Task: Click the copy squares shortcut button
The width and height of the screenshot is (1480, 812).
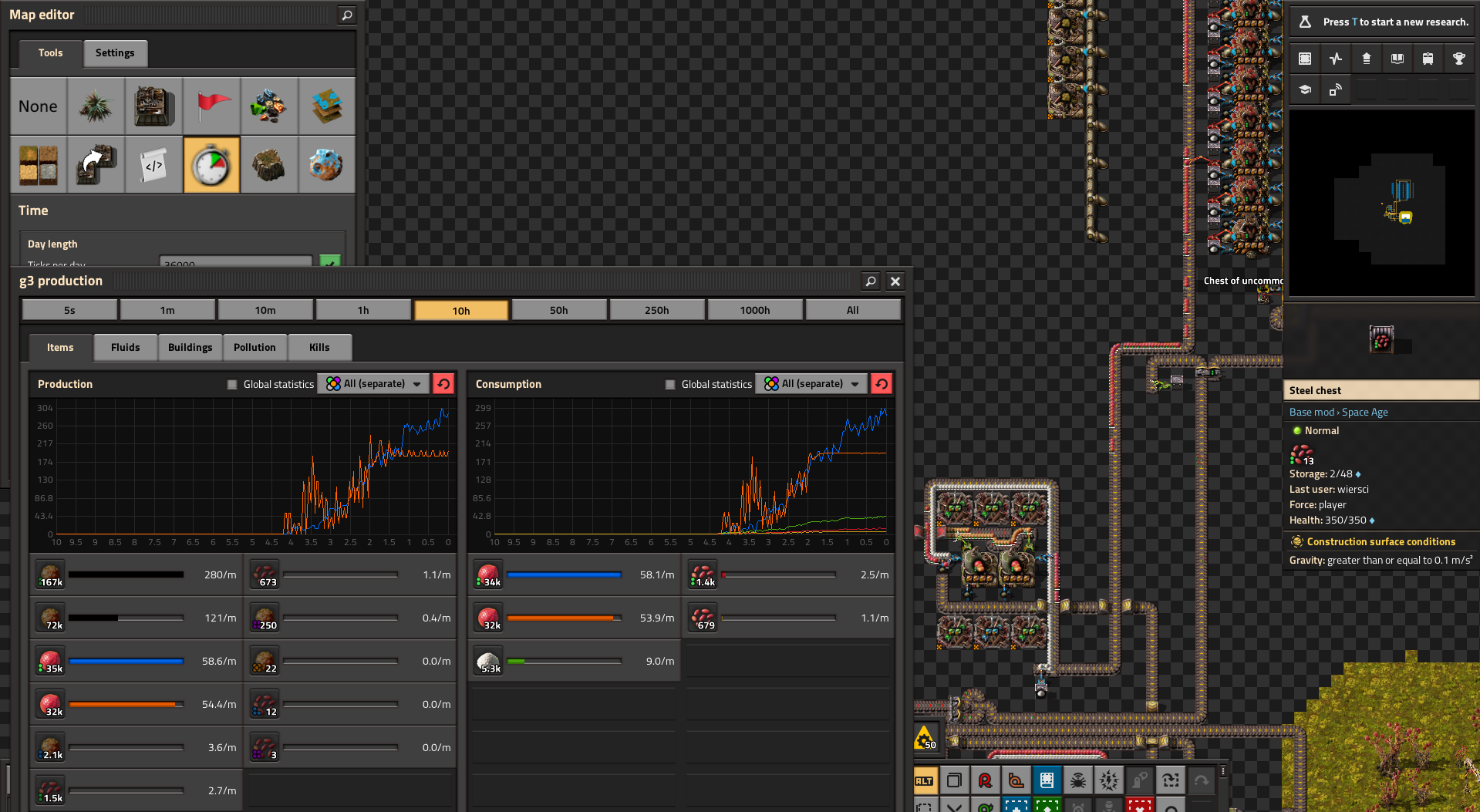Action: (x=955, y=780)
